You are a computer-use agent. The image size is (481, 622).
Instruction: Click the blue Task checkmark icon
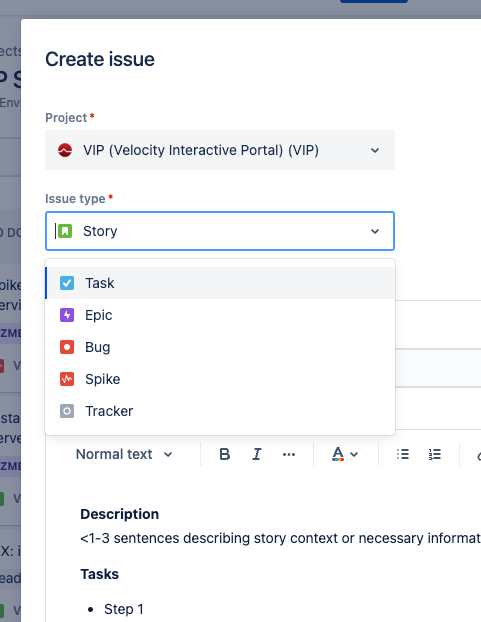67,283
